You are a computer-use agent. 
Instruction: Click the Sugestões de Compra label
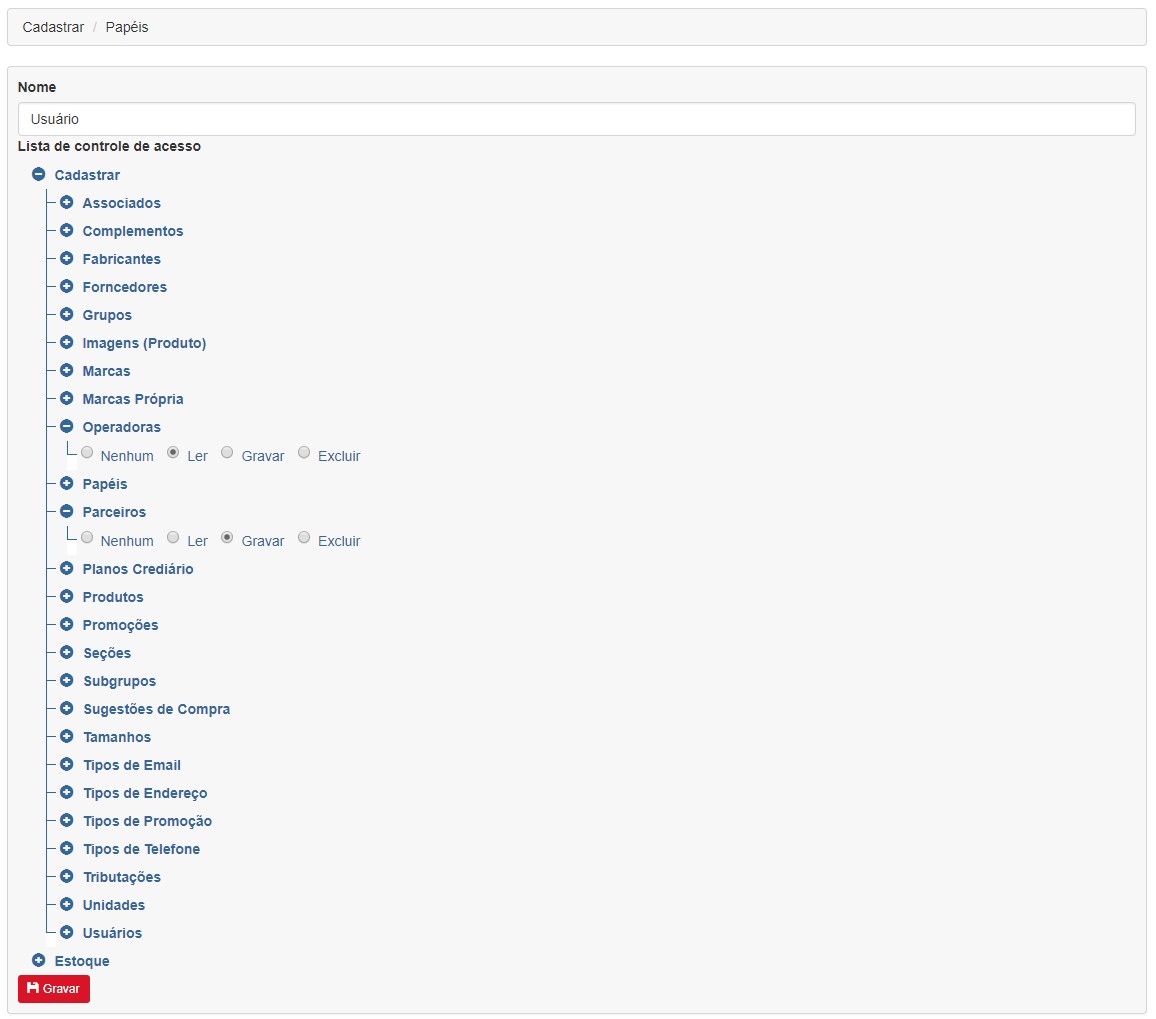tap(156, 709)
